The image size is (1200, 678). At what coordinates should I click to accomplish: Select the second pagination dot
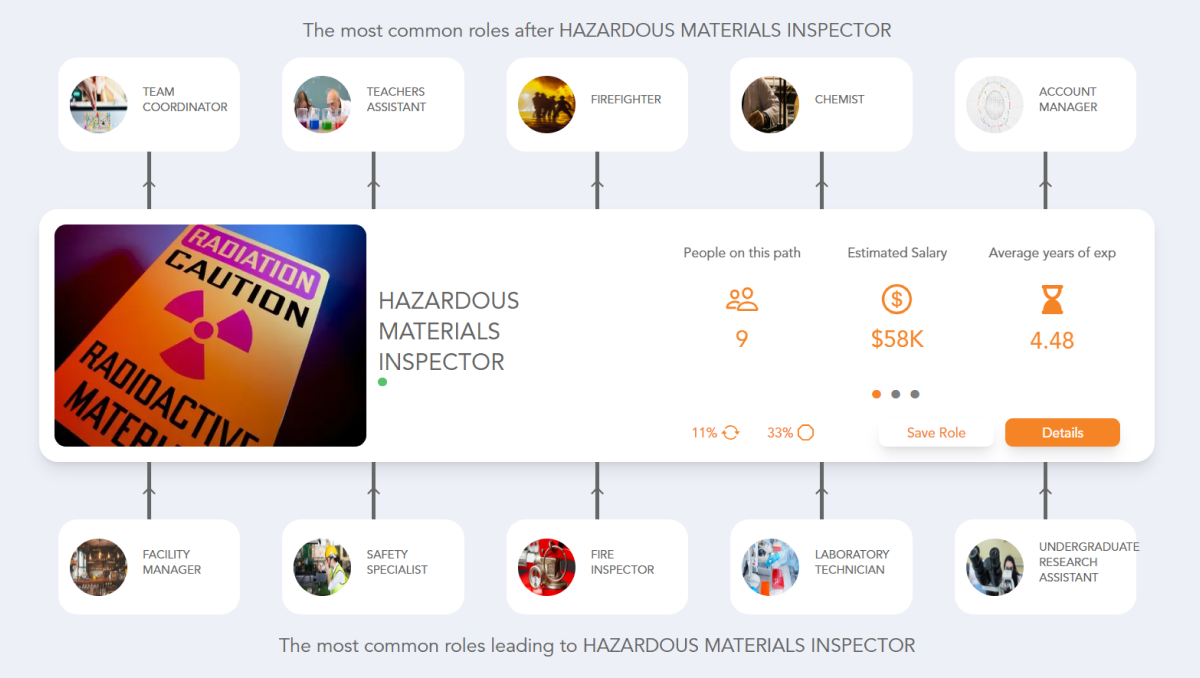pos(895,394)
